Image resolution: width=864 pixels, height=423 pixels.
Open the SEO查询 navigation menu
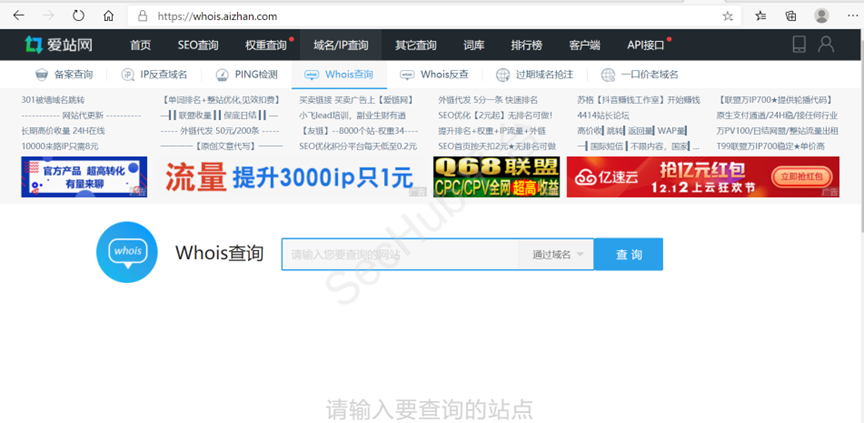(x=198, y=45)
